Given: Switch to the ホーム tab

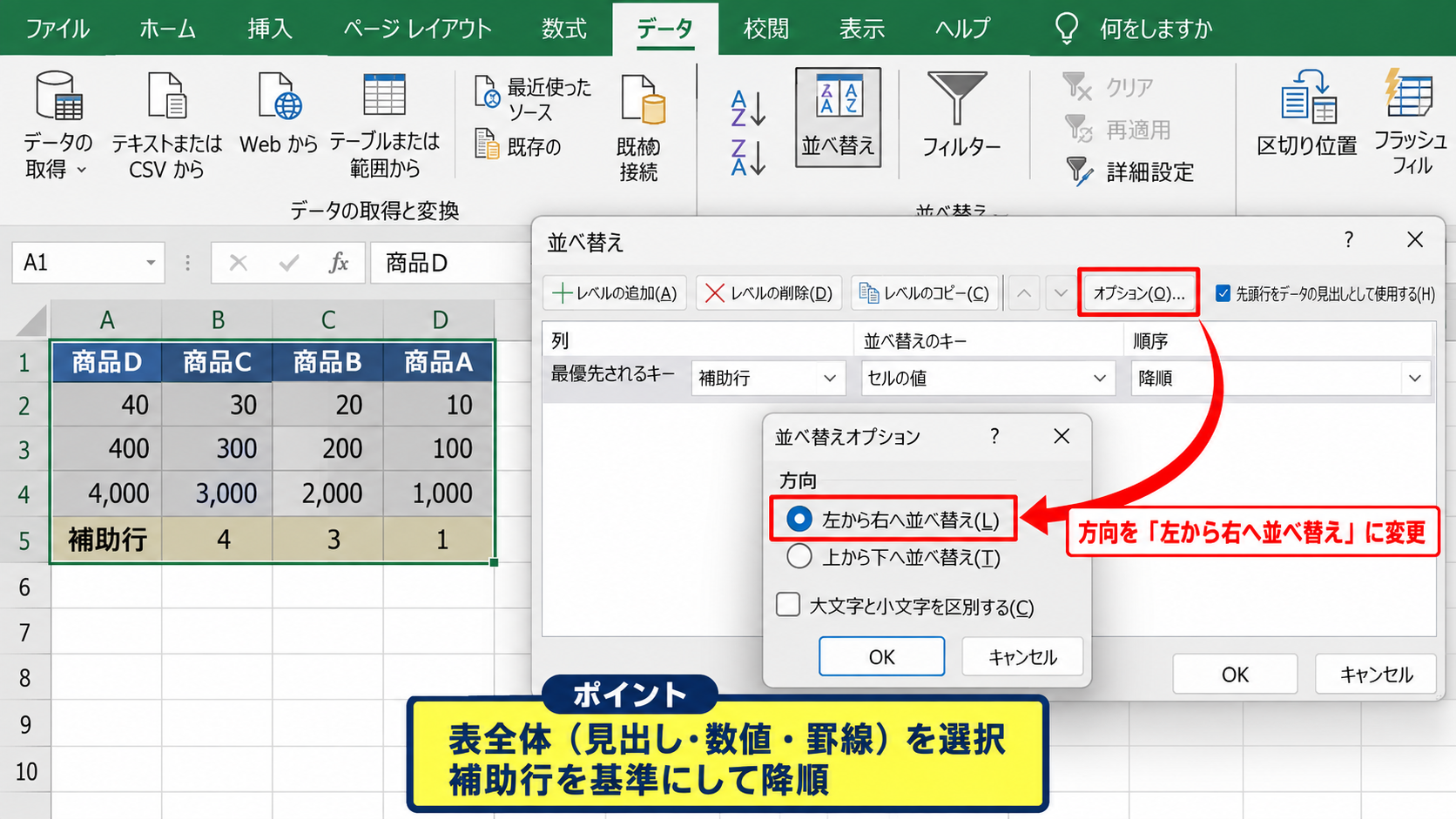Looking at the screenshot, I should pyautogui.click(x=167, y=29).
